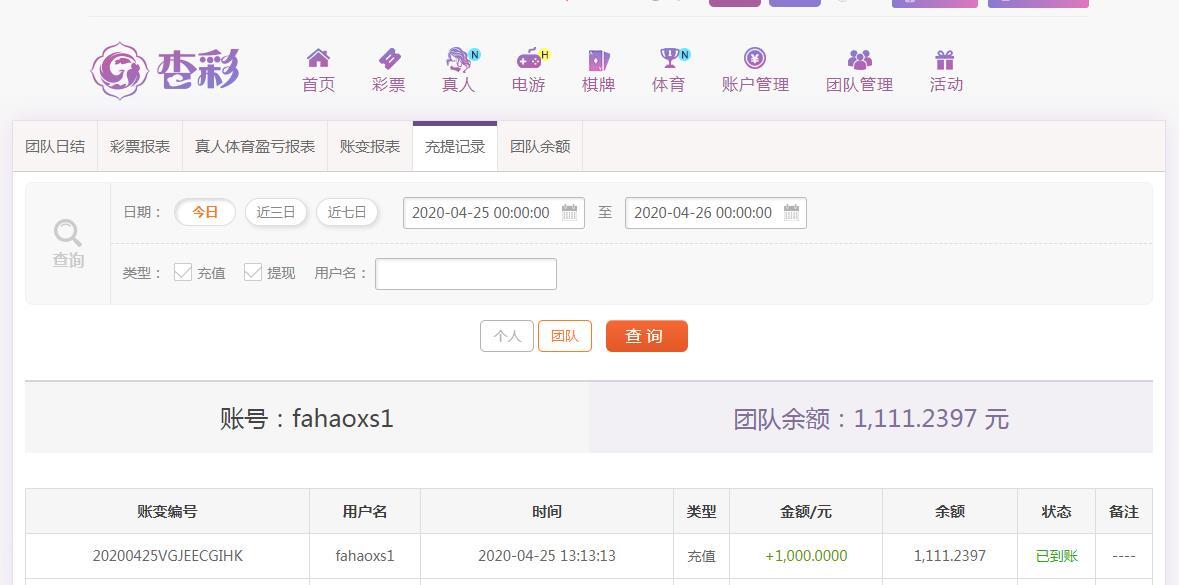Click the 活动 activities gift icon
Screen dimensions: 1179x585
tap(946, 68)
